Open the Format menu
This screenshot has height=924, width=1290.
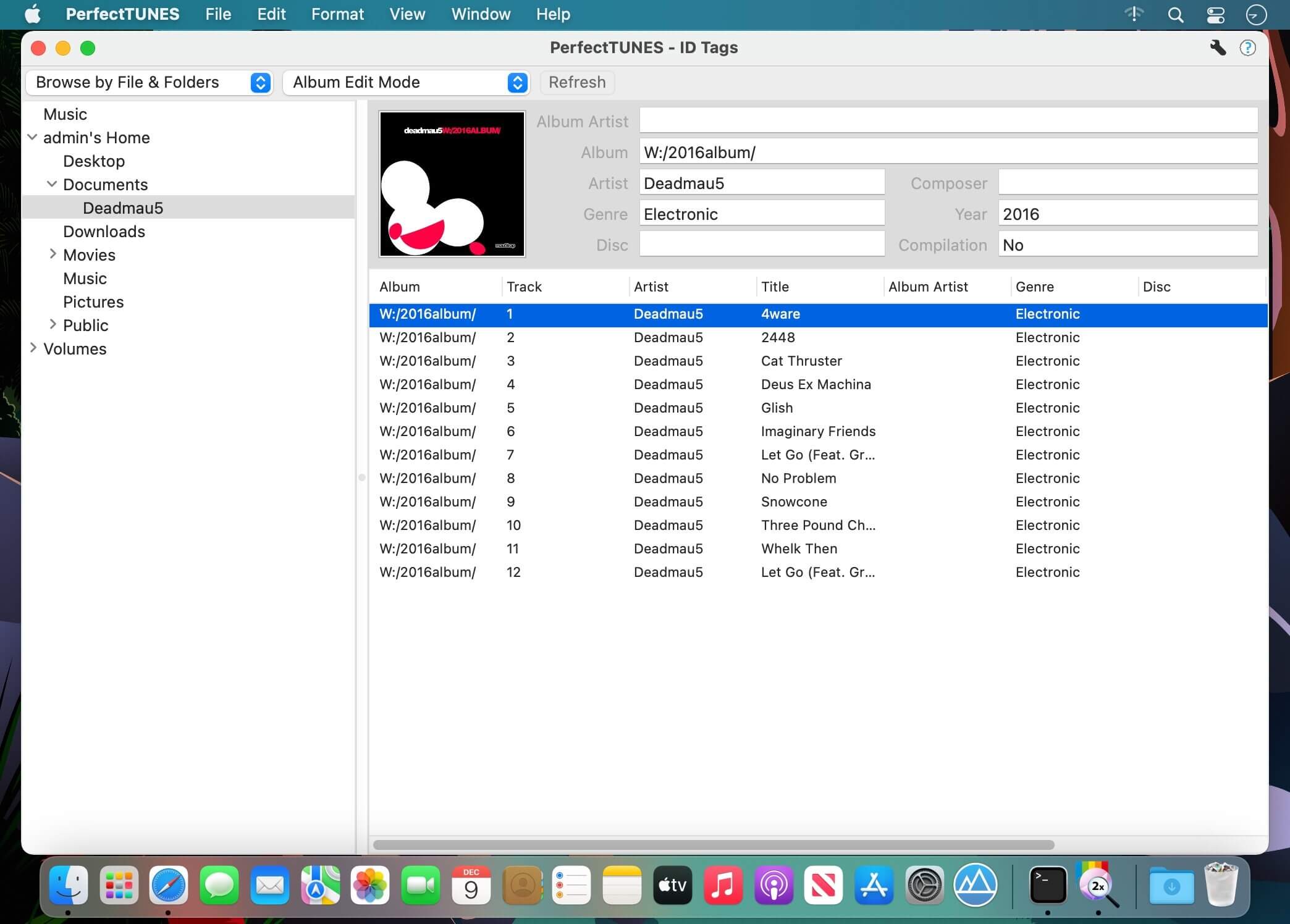pyautogui.click(x=337, y=14)
